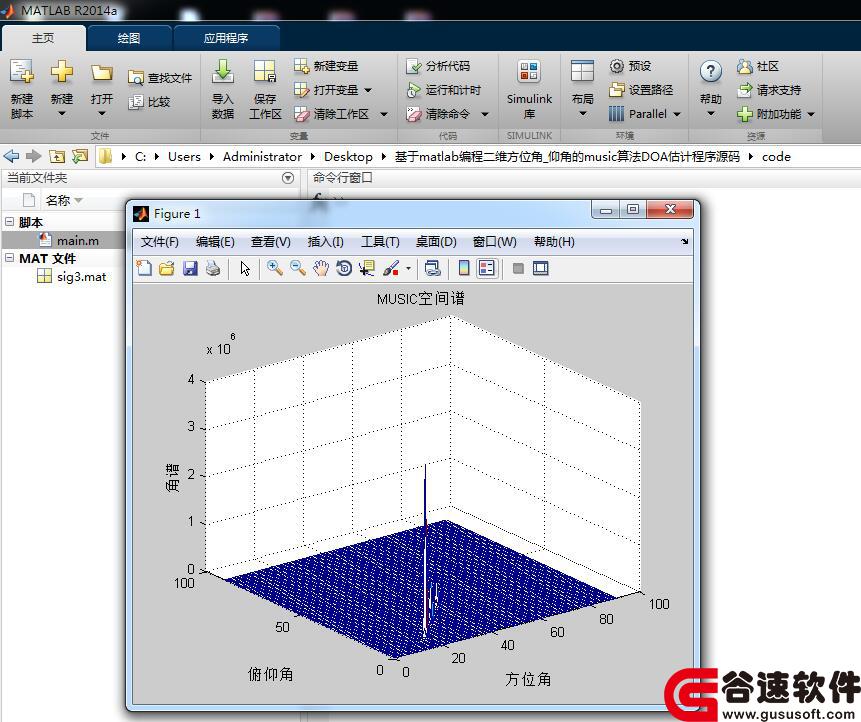The image size is (861, 722).
Task: Open Current Folder panel actions dropdown
Action: (288, 178)
